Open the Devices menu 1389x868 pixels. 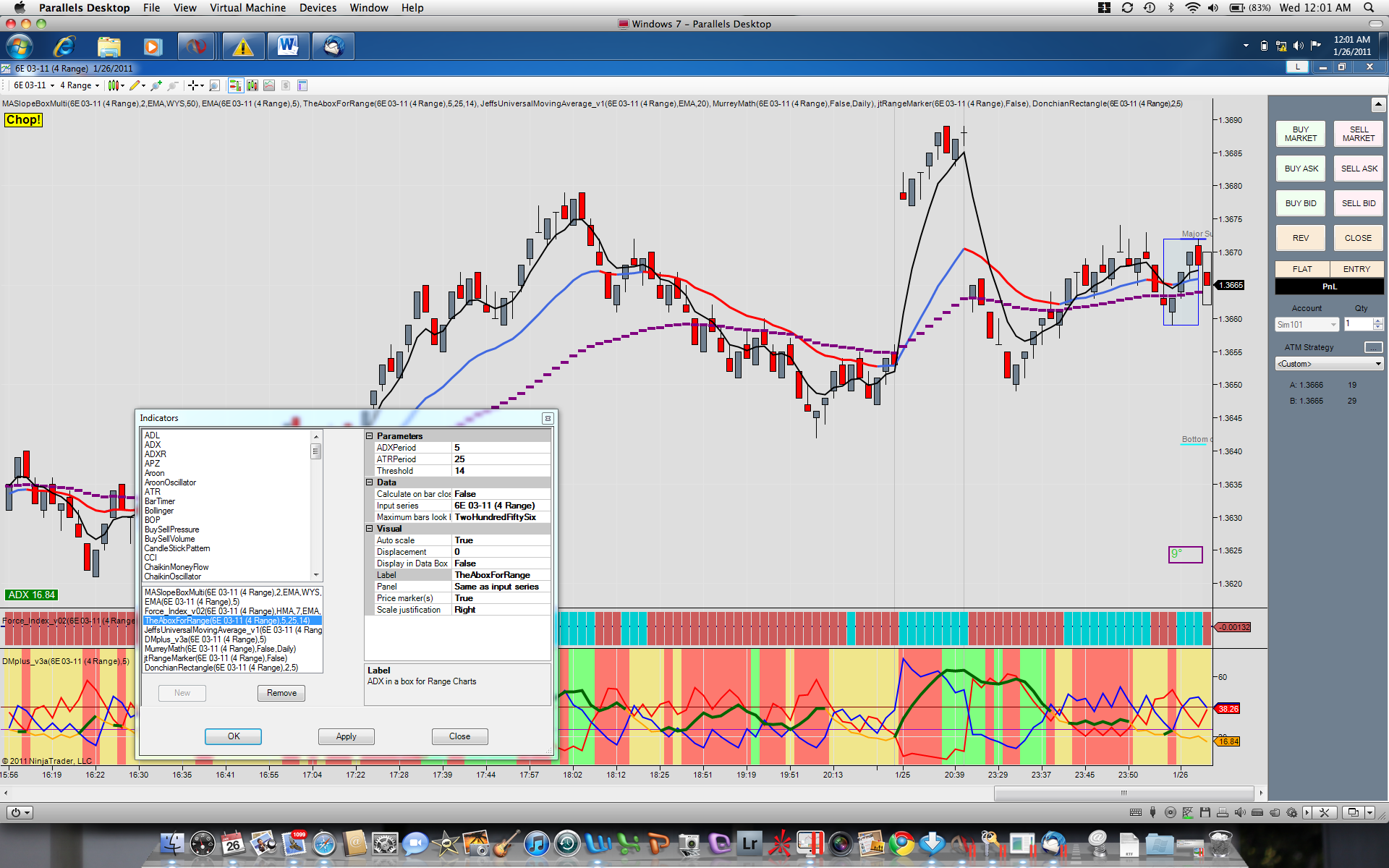[x=318, y=8]
